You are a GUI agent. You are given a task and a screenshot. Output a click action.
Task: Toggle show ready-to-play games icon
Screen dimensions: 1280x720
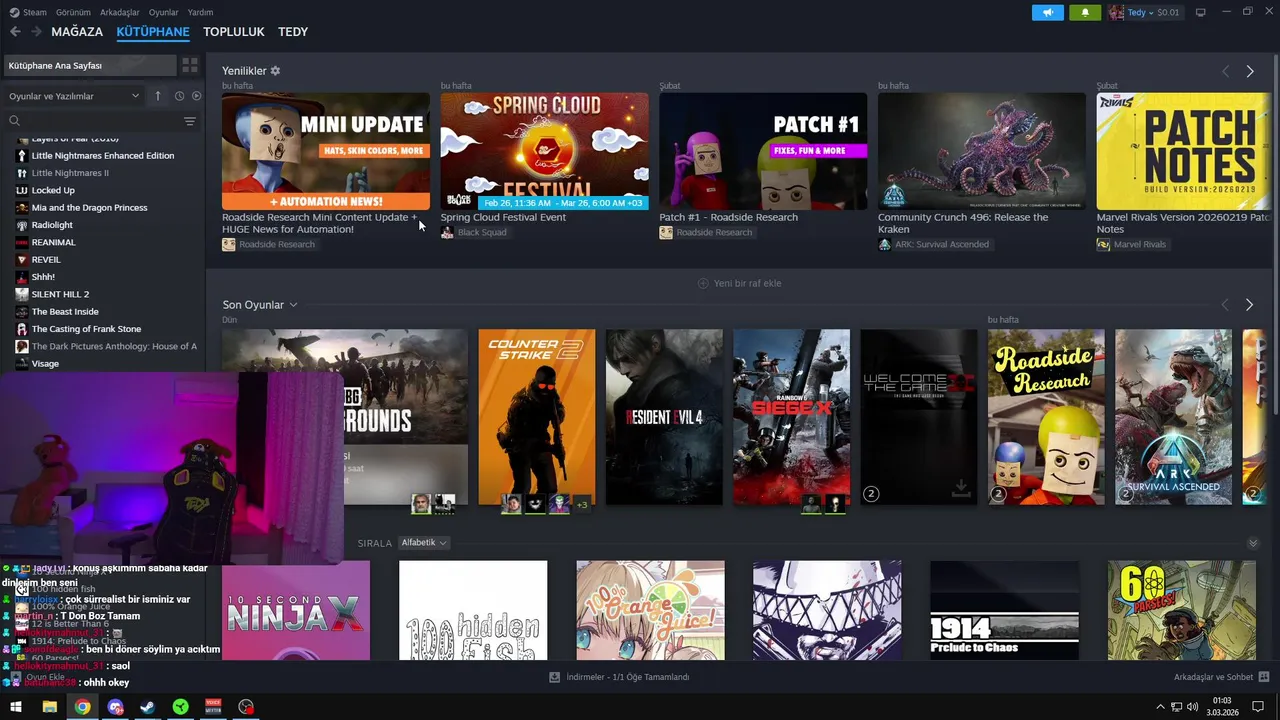click(196, 96)
